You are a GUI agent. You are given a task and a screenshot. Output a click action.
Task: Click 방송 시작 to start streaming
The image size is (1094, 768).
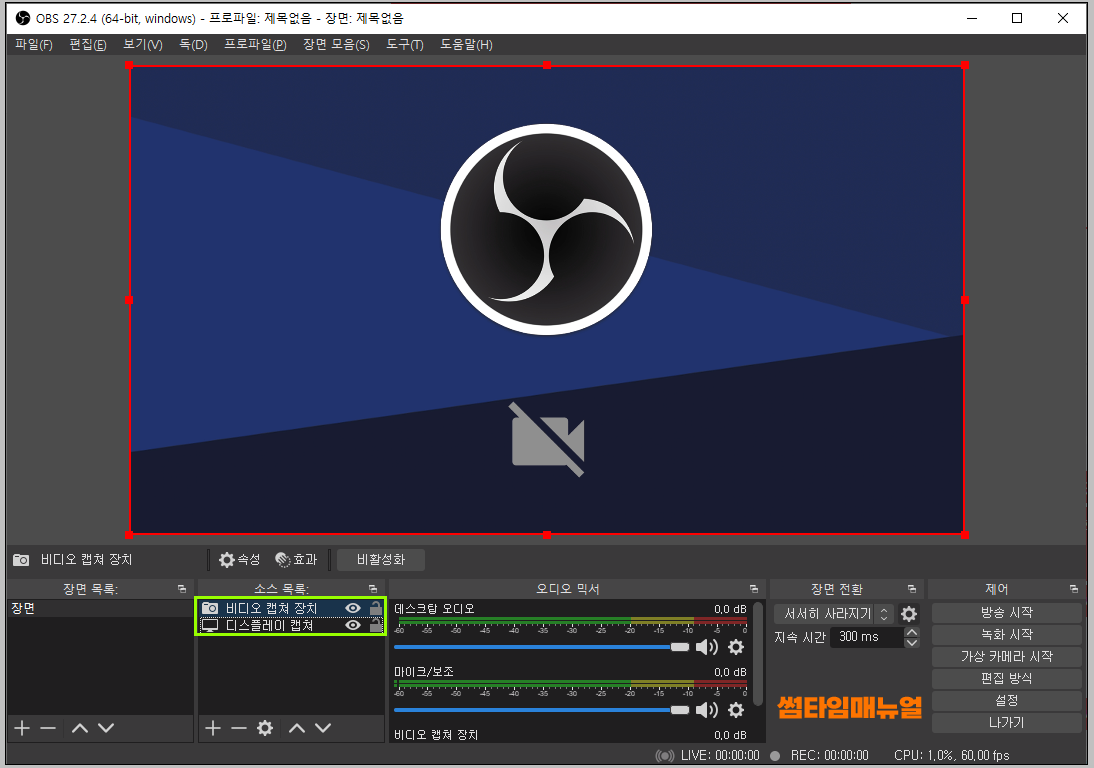pos(1007,612)
